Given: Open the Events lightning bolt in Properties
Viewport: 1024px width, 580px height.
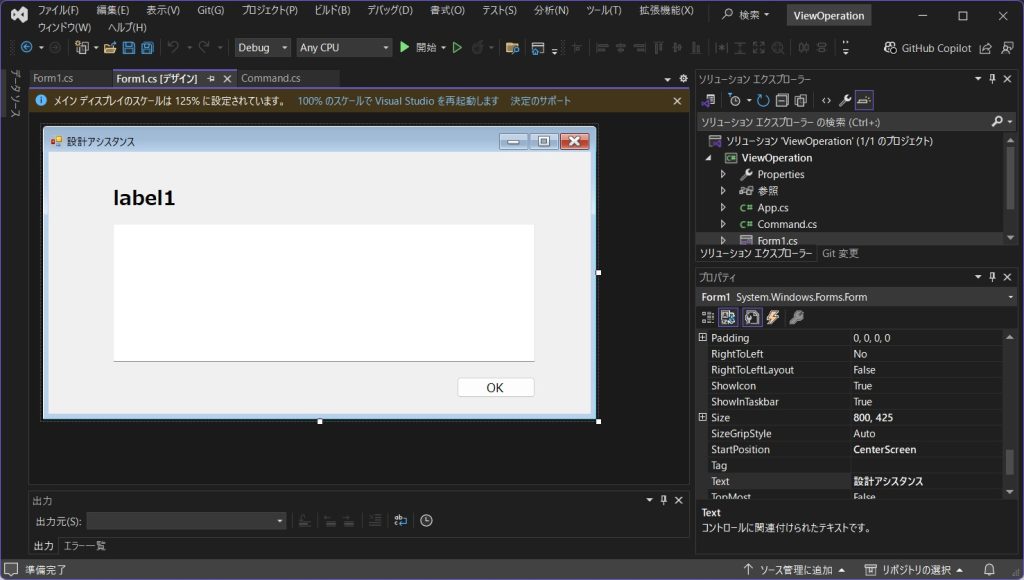Looking at the screenshot, I should [772, 317].
